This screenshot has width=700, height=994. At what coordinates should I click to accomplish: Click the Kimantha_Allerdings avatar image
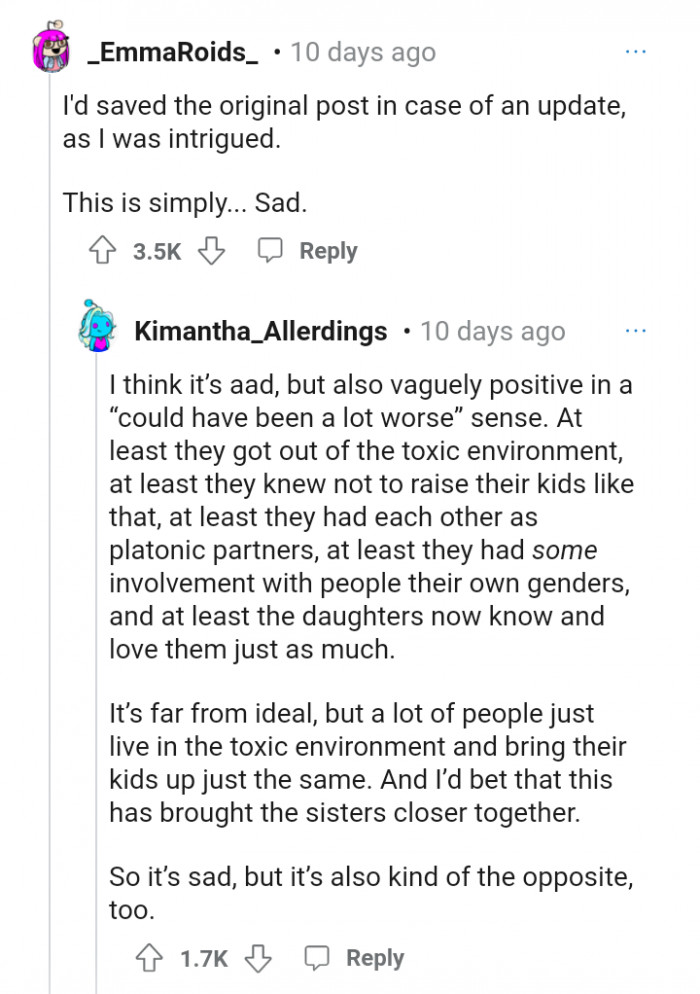(x=99, y=330)
